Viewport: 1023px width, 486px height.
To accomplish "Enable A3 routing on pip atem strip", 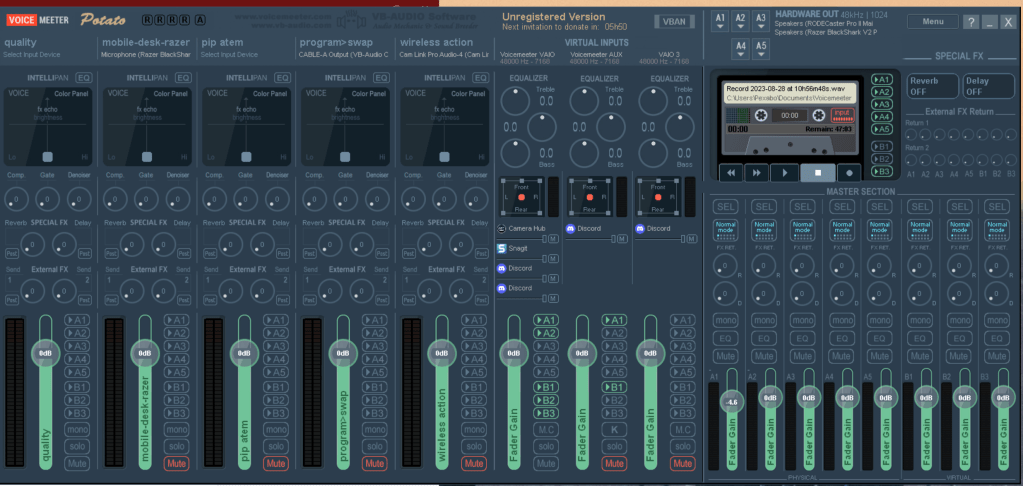I will click(276, 346).
